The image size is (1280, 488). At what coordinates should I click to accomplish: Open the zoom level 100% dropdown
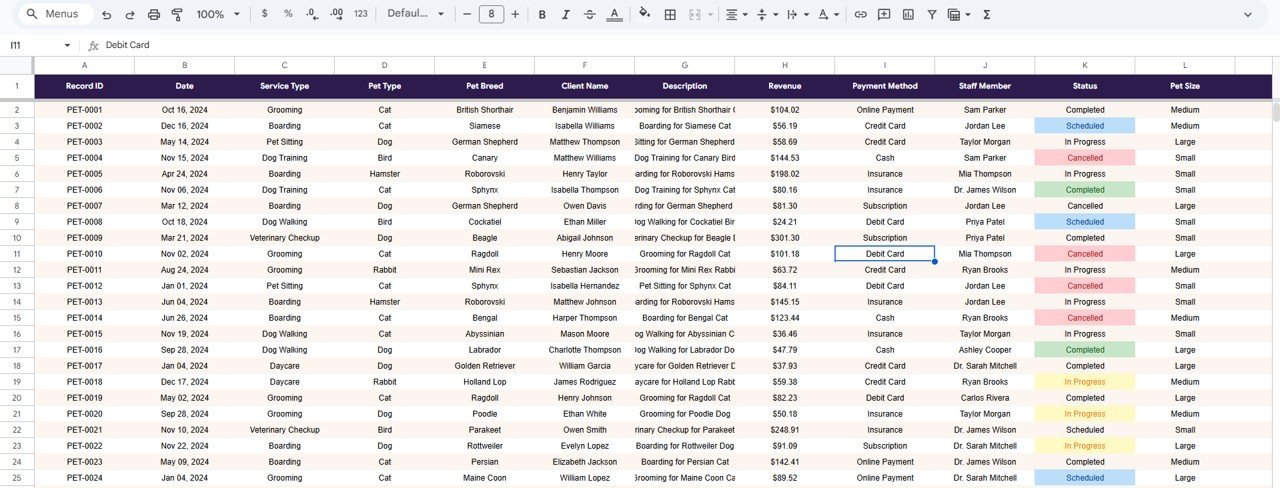218,15
